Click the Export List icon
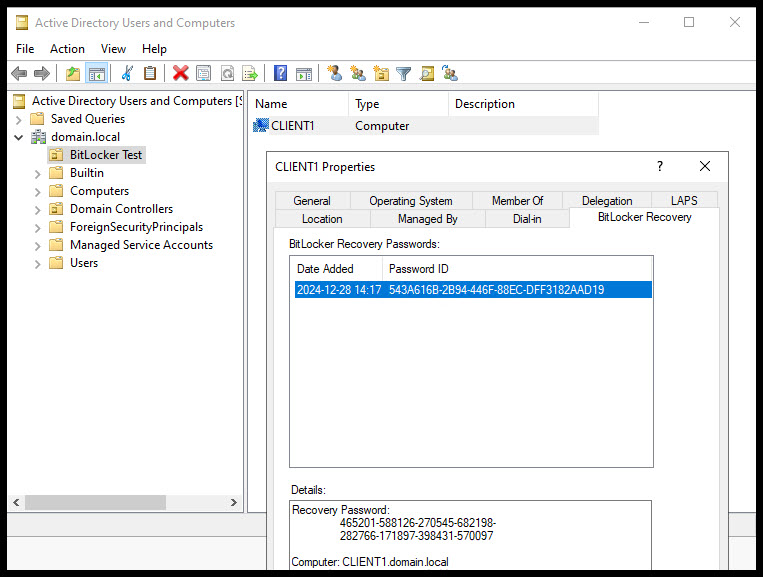The image size is (763, 577). (x=250, y=74)
